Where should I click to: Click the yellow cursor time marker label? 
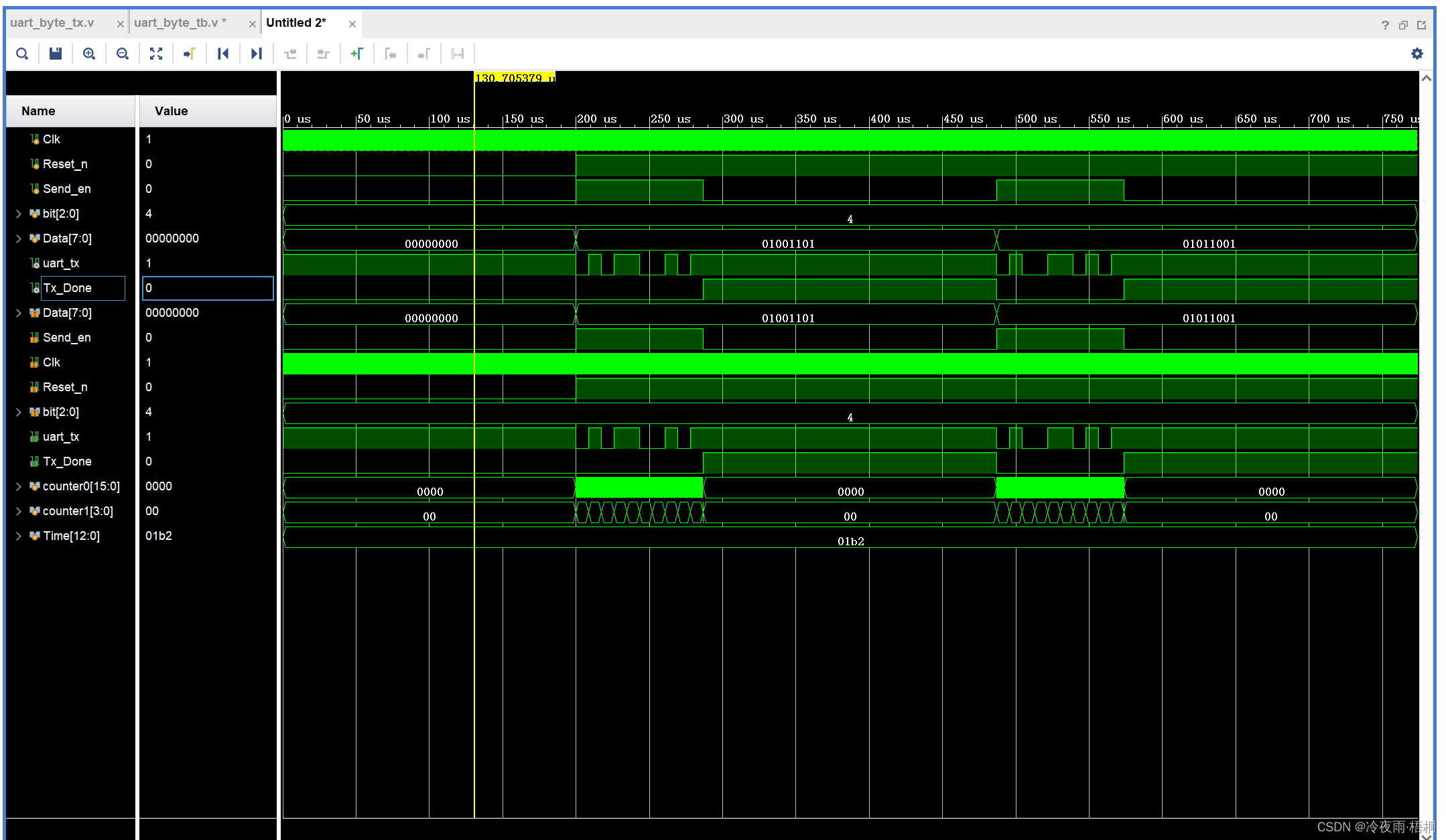pyautogui.click(x=514, y=78)
